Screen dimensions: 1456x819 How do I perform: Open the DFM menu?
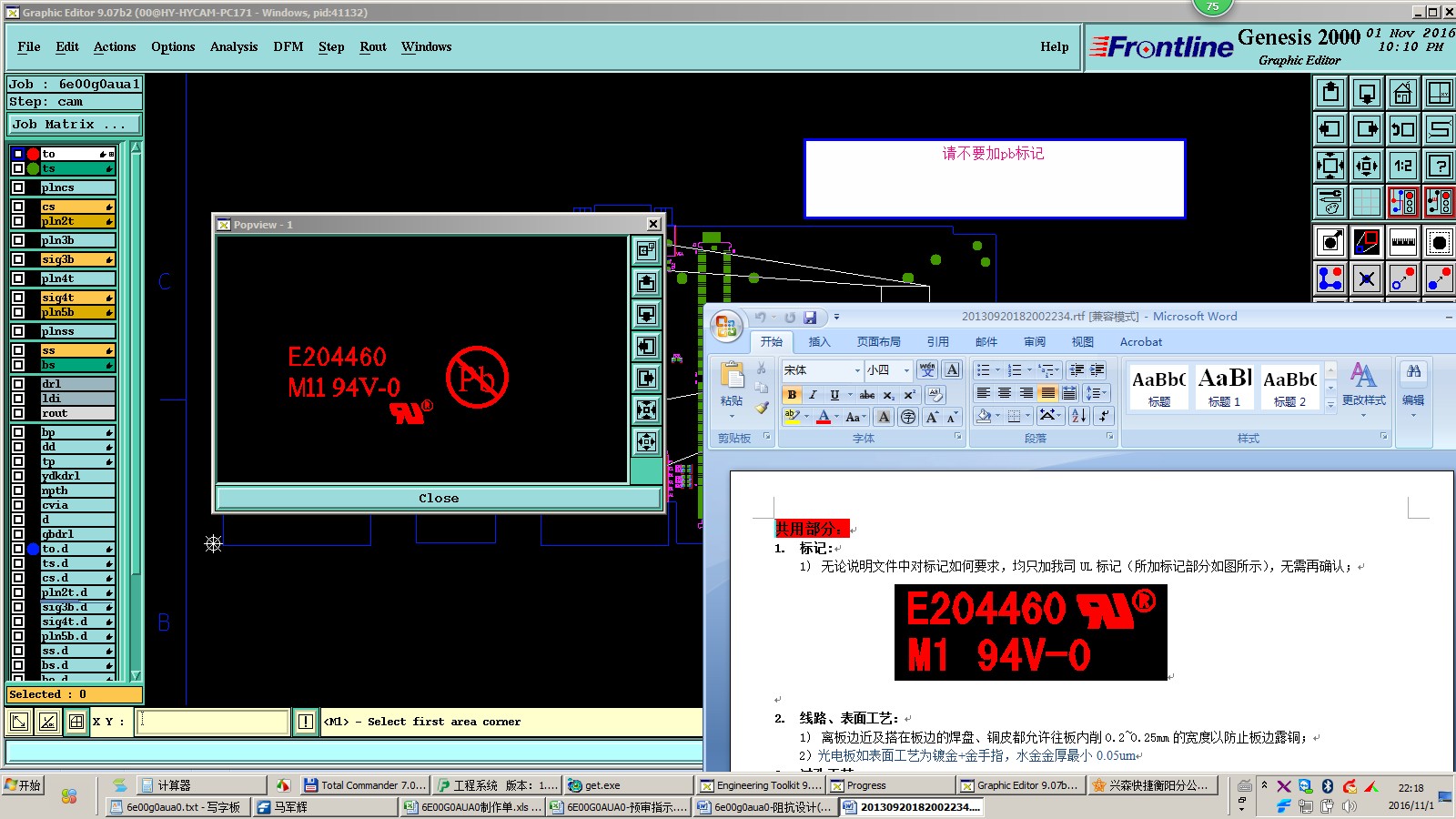point(288,46)
